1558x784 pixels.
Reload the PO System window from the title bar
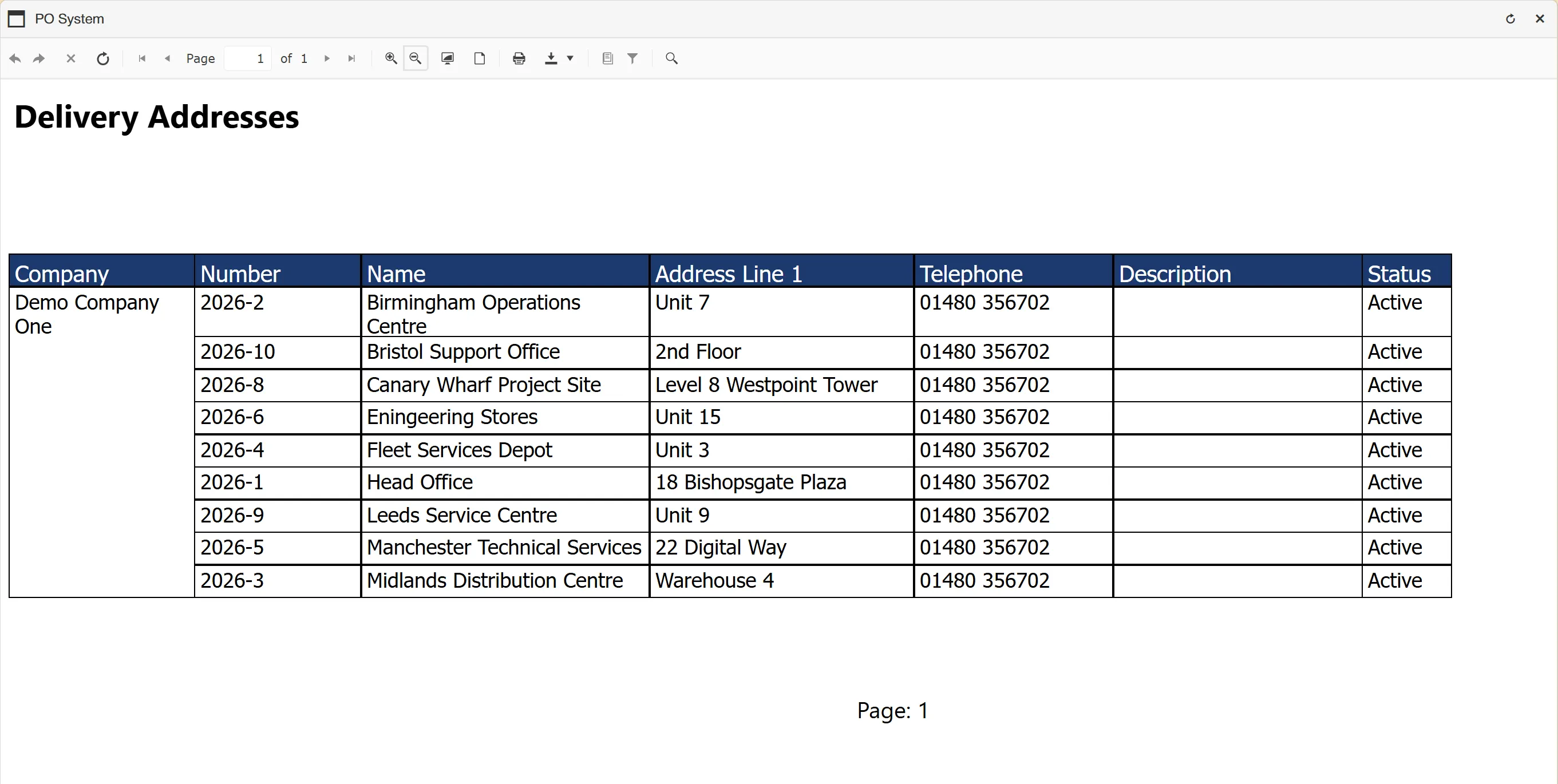(1510, 19)
